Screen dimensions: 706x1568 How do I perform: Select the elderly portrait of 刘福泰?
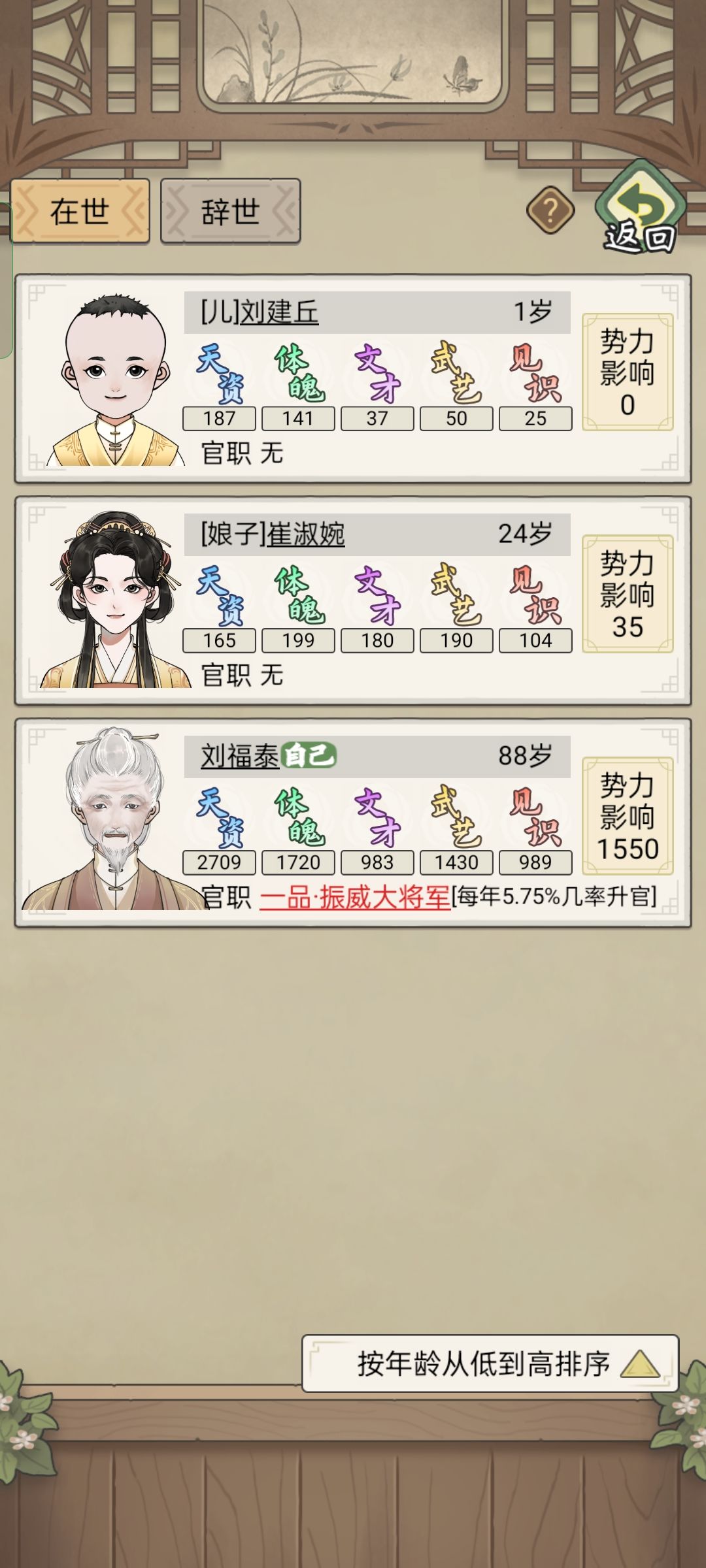114,819
